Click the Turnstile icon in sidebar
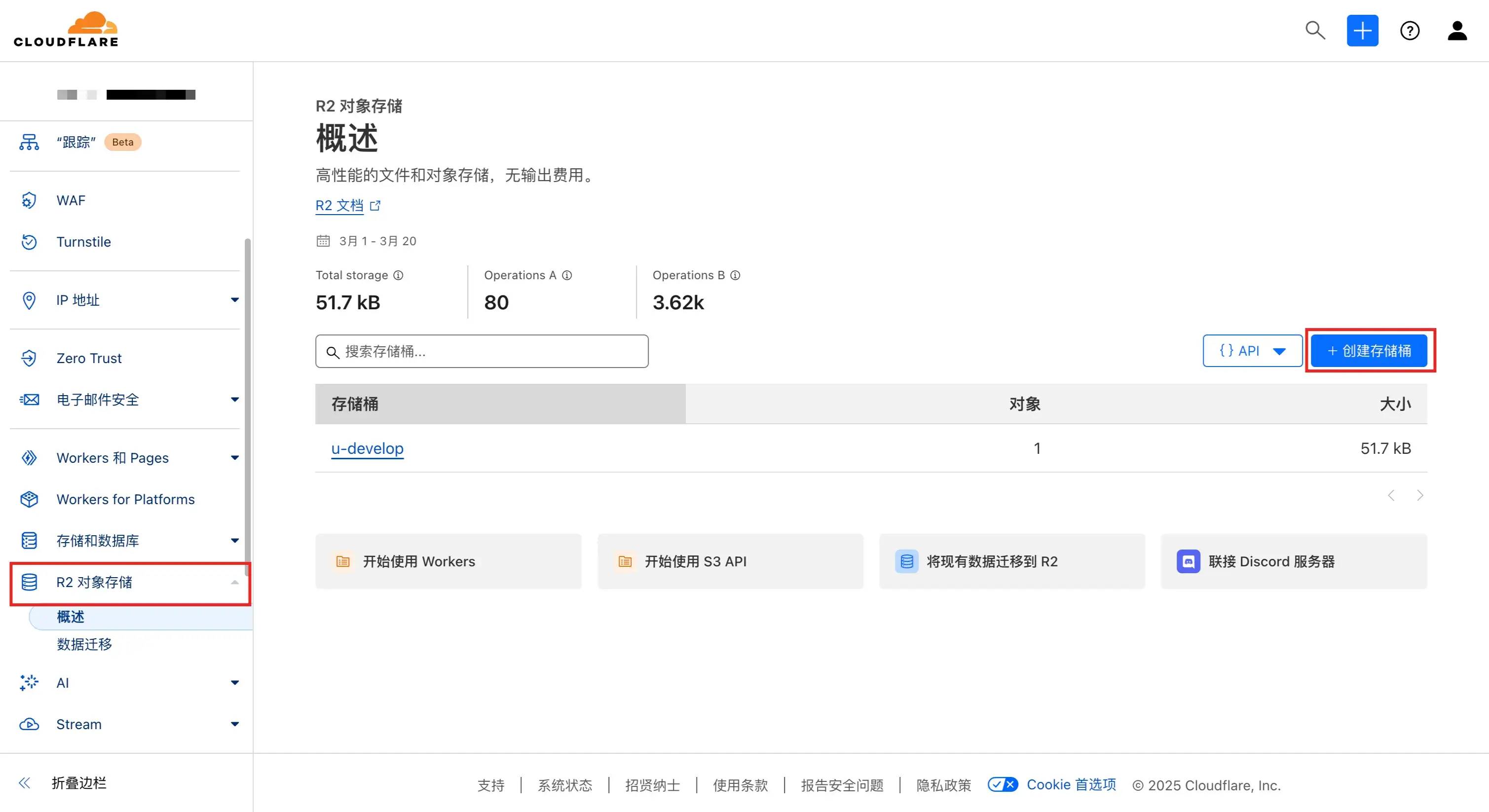The height and width of the screenshot is (812, 1489). [x=29, y=242]
